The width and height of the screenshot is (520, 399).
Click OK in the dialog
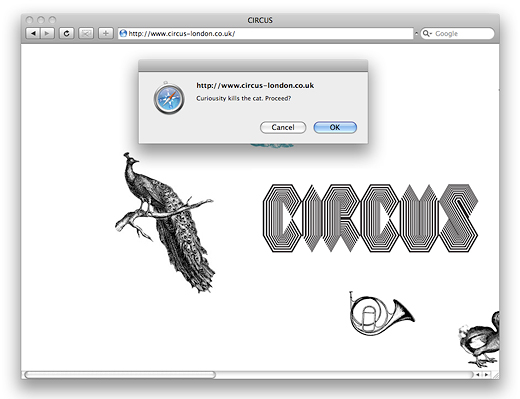click(335, 127)
